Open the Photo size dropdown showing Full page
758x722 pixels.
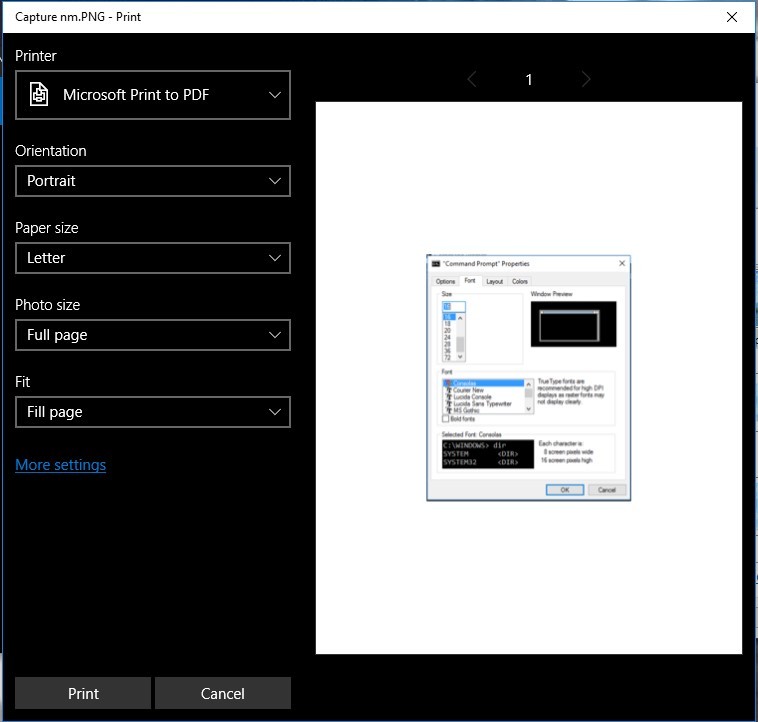(153, 335)
